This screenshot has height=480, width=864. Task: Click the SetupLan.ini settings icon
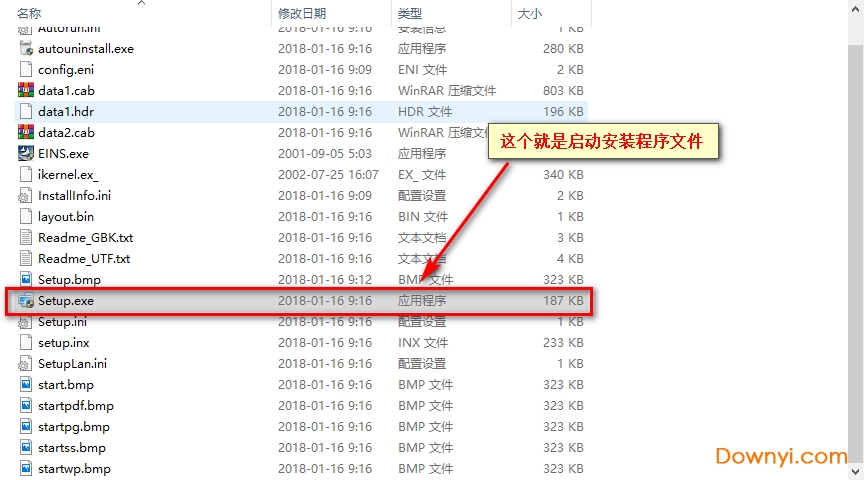click(x=26, y=364)
